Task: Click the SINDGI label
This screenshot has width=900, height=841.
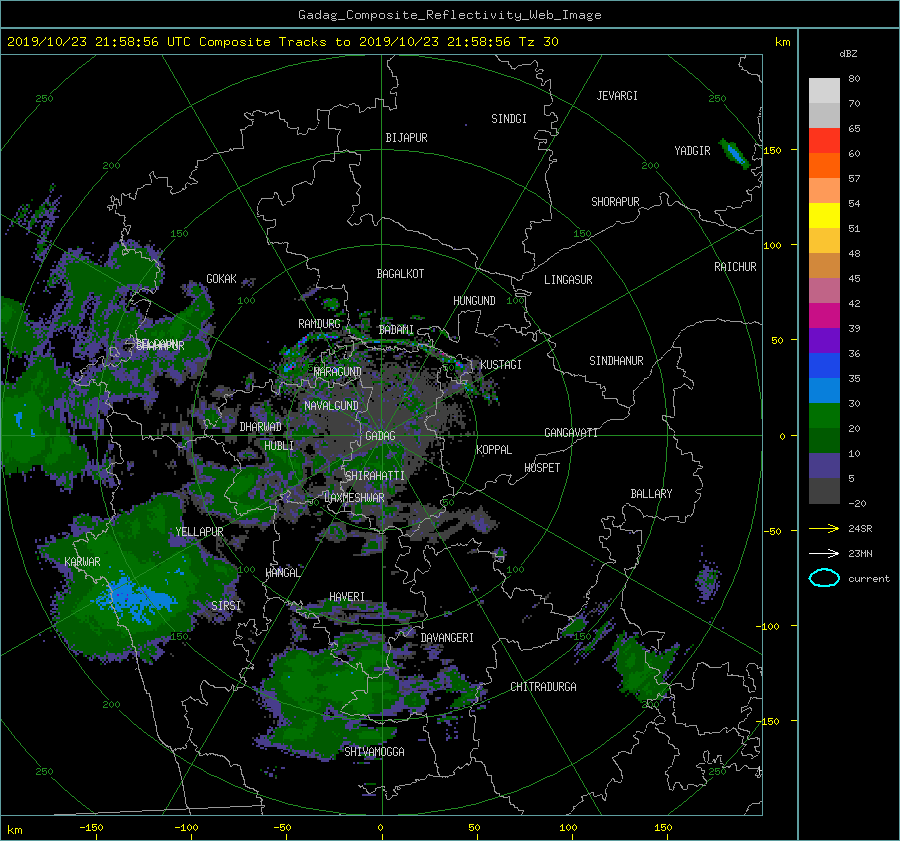Action: pyautogui.click(x=509, y=119)
